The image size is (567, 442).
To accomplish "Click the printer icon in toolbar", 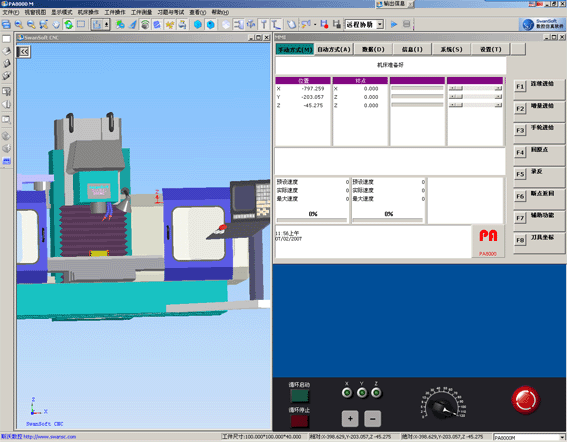I will [x=182, y=25].
